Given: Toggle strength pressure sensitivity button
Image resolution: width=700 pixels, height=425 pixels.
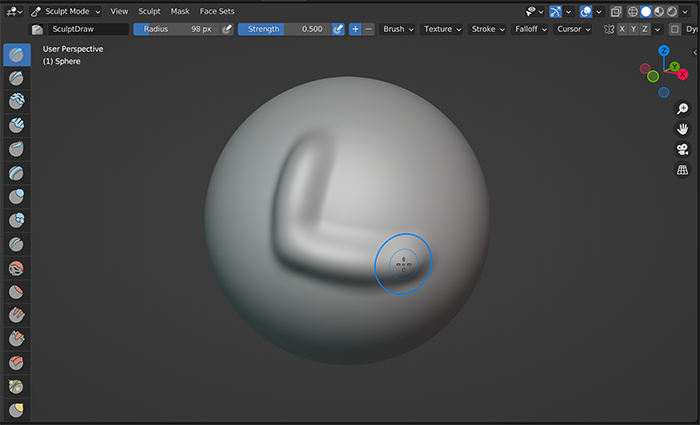Looking at the screenshot, I should click(338, 29).
